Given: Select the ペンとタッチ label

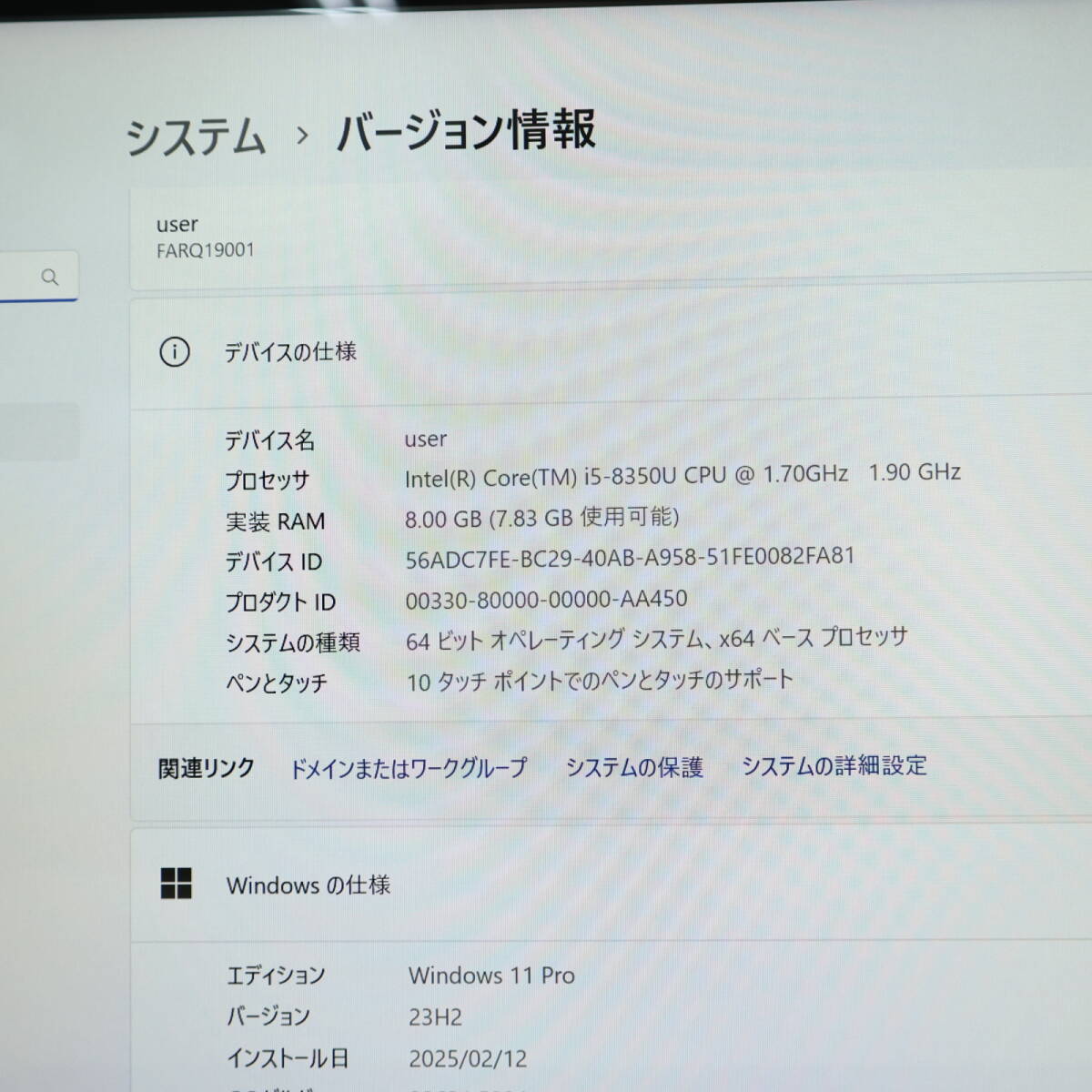Looking at the screenshot, I should [276, 682].
